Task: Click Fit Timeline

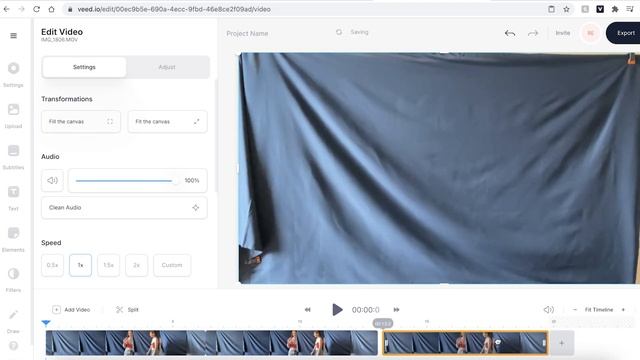Action: coord(599,309)
